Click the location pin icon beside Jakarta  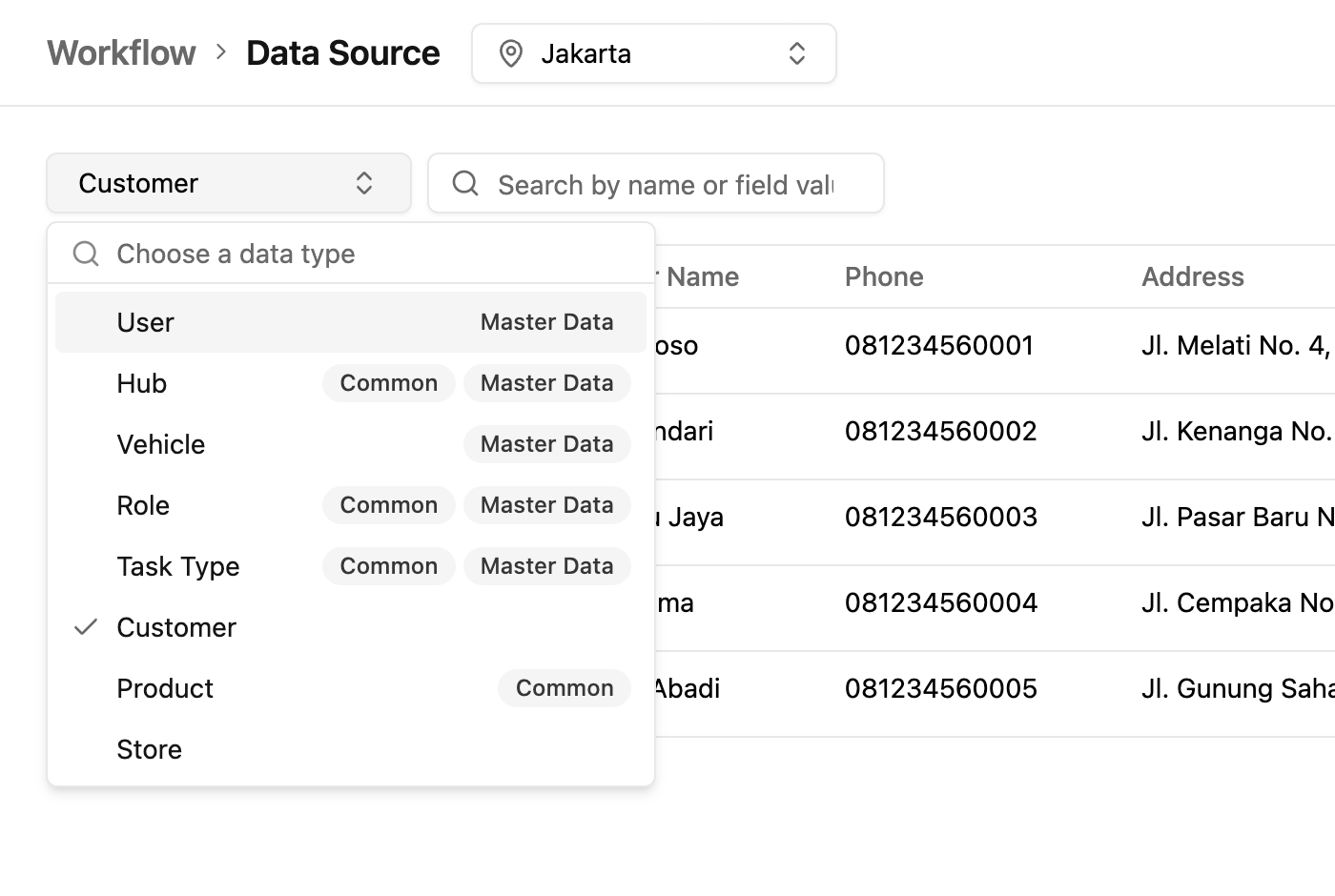511,54
